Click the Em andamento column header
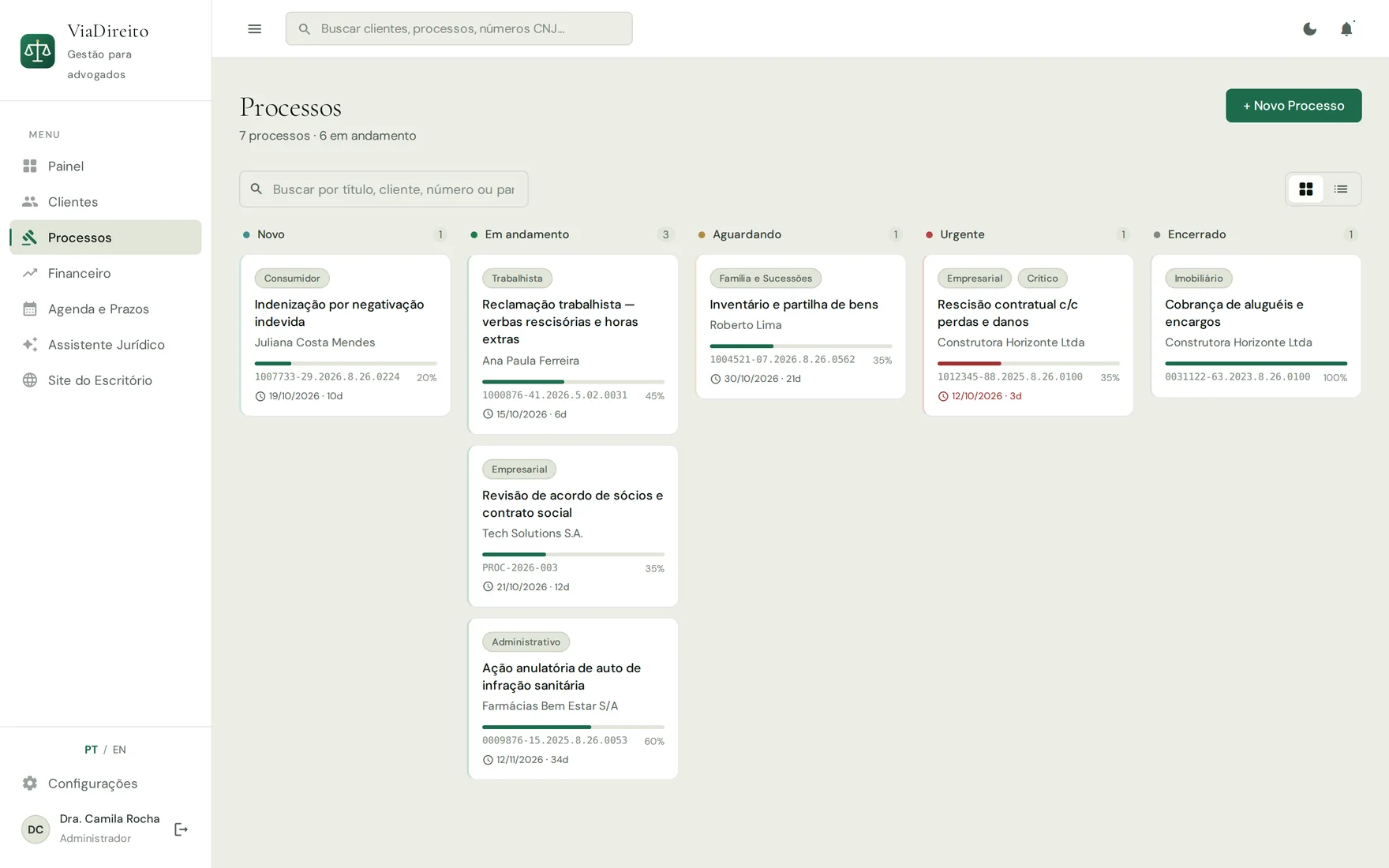Screen dimensions: 1389x868 pyautogui.click(x=573, y=235)
